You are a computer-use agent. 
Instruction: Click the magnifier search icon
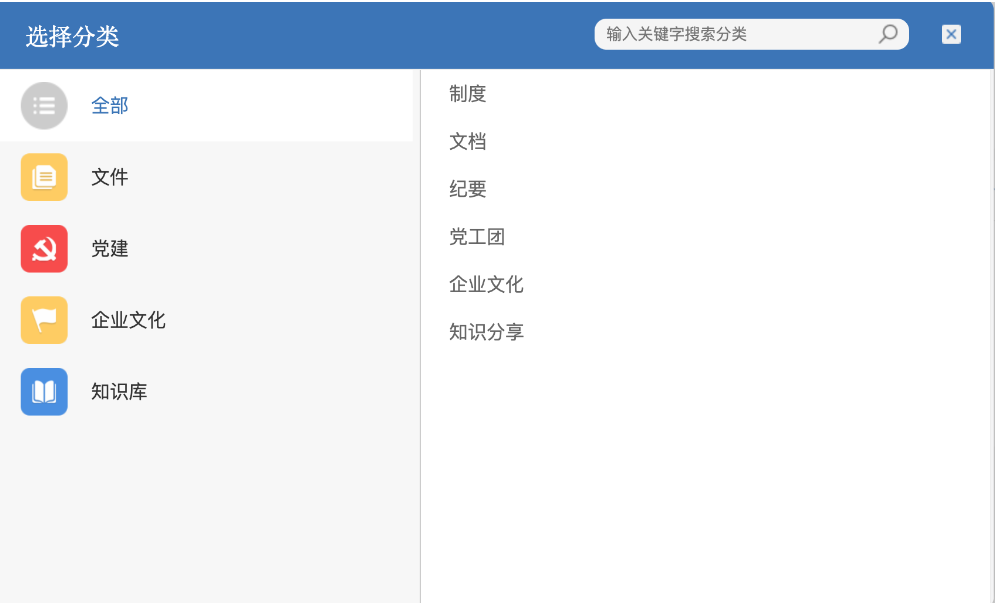887,34
